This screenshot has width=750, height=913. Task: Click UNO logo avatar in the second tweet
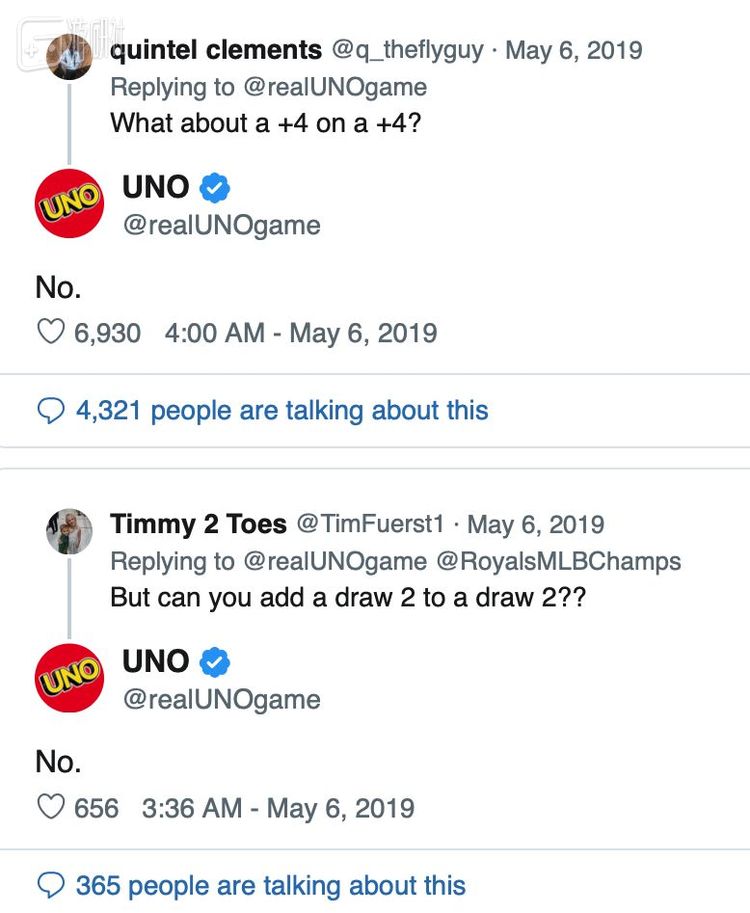[70, 678]
